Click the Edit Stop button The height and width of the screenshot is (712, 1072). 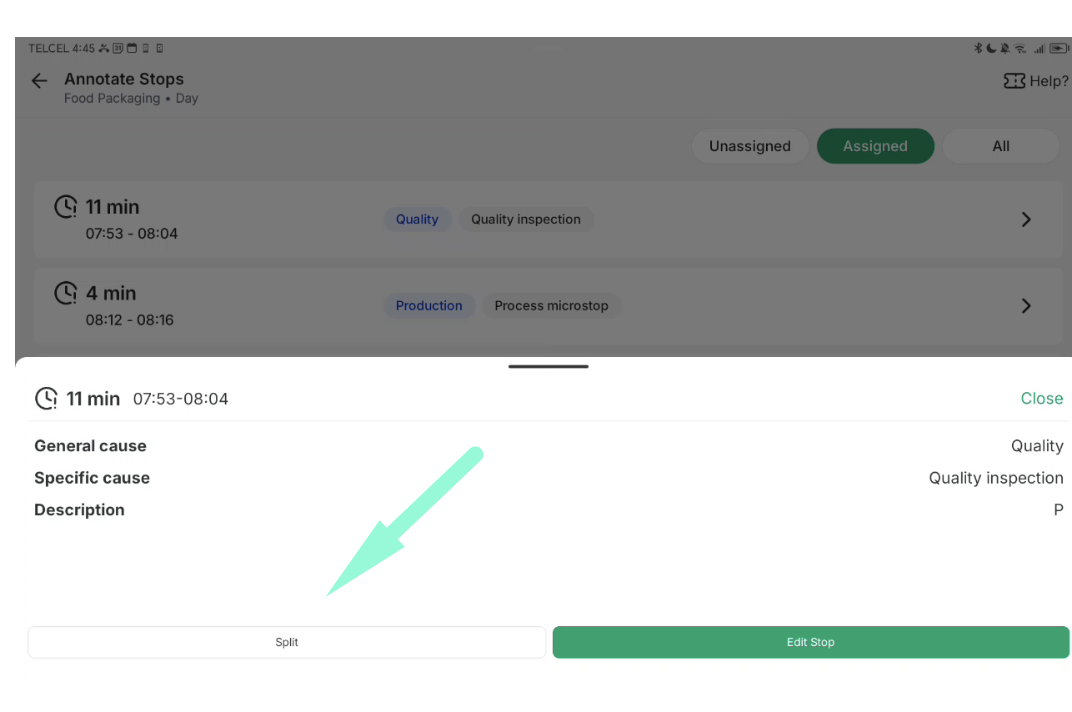(811, 642)
